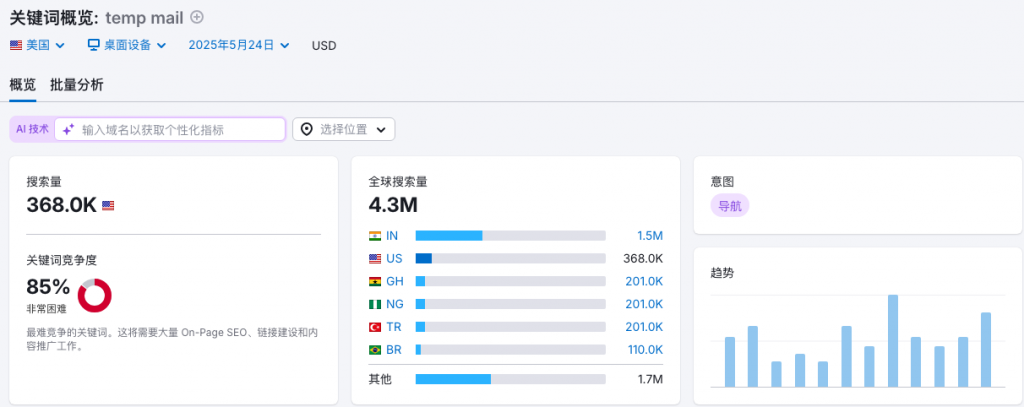Click the 4.3M global volume figure
This screenshot has height=407, width=1024.
pos(393,205)
